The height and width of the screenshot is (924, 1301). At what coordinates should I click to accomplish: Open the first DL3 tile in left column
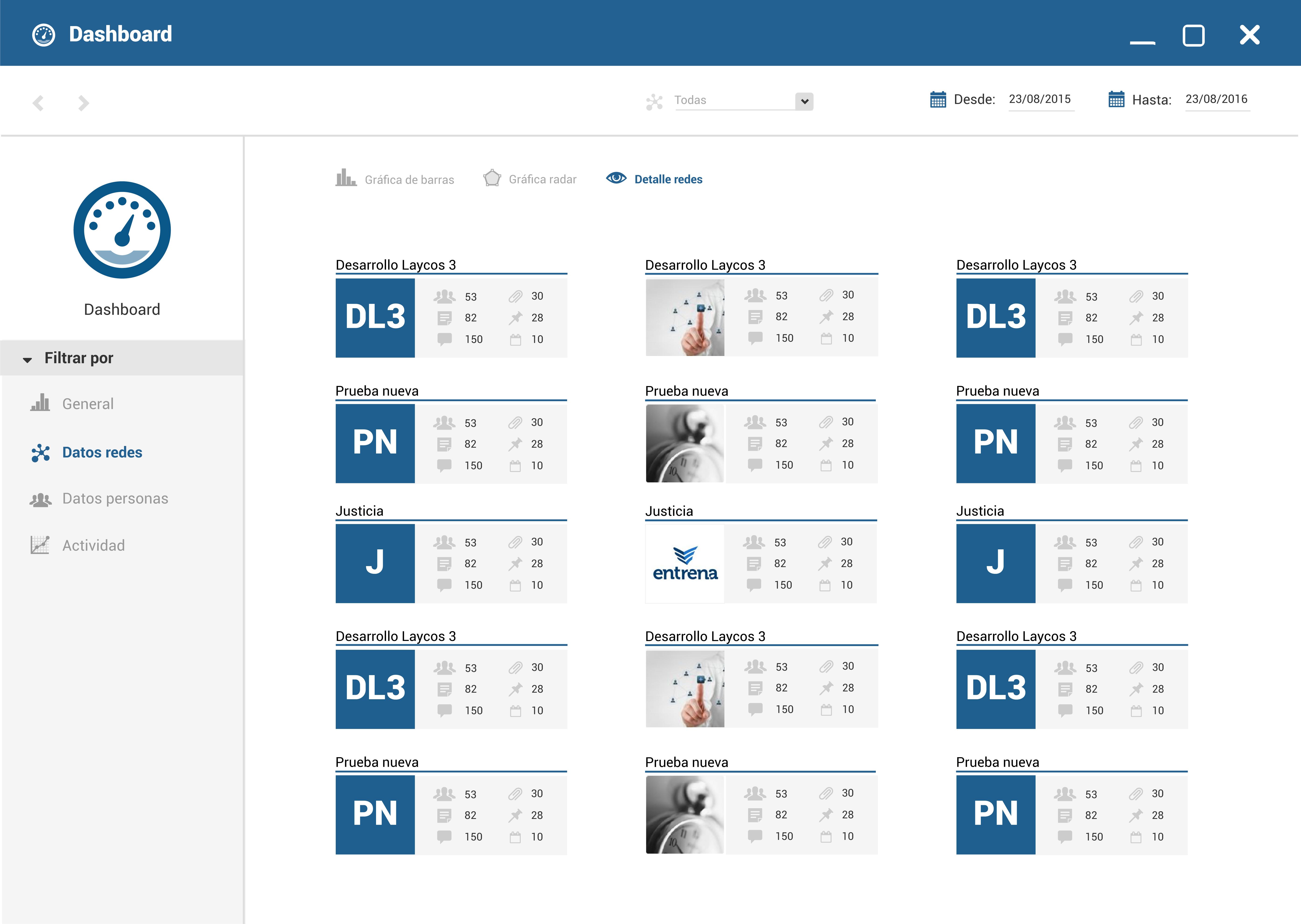coord(375,318)
